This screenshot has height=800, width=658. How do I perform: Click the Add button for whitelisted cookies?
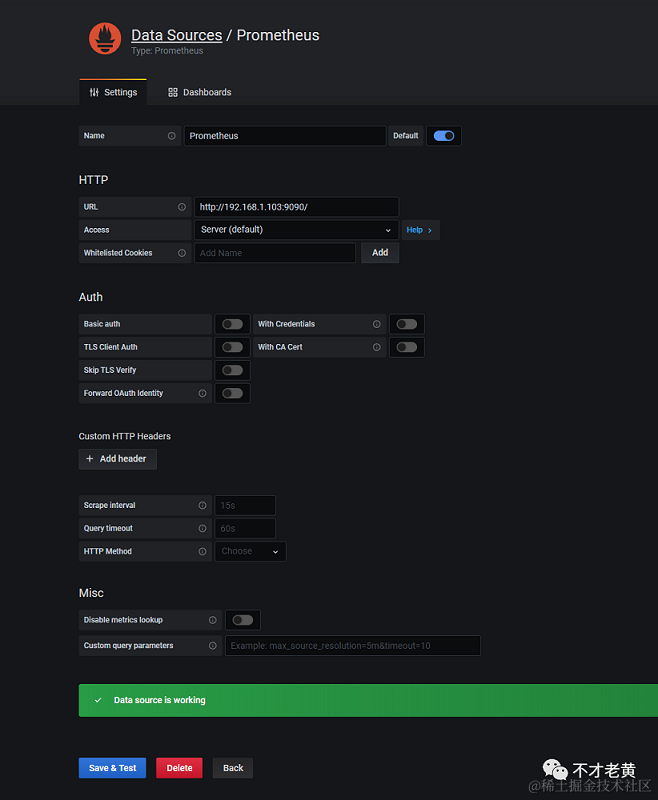(380, 253)
